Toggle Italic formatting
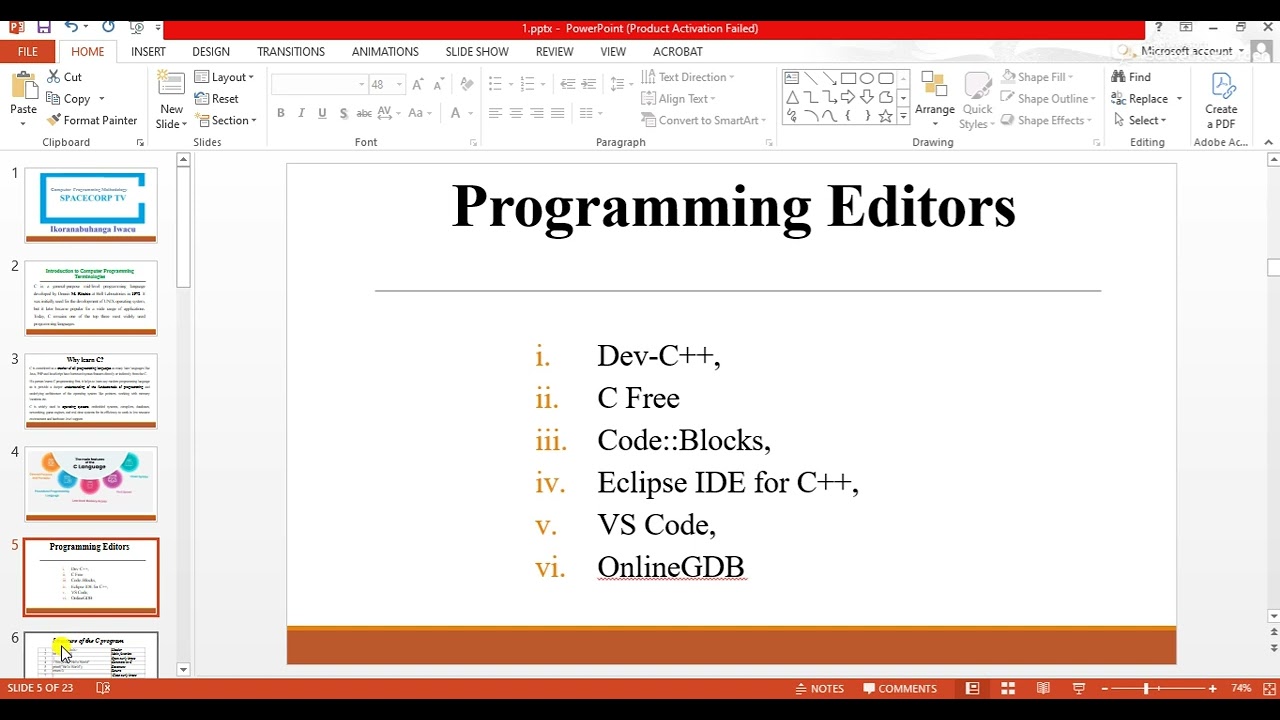Viewport: 1280px width, 720px height. [301, 113]
